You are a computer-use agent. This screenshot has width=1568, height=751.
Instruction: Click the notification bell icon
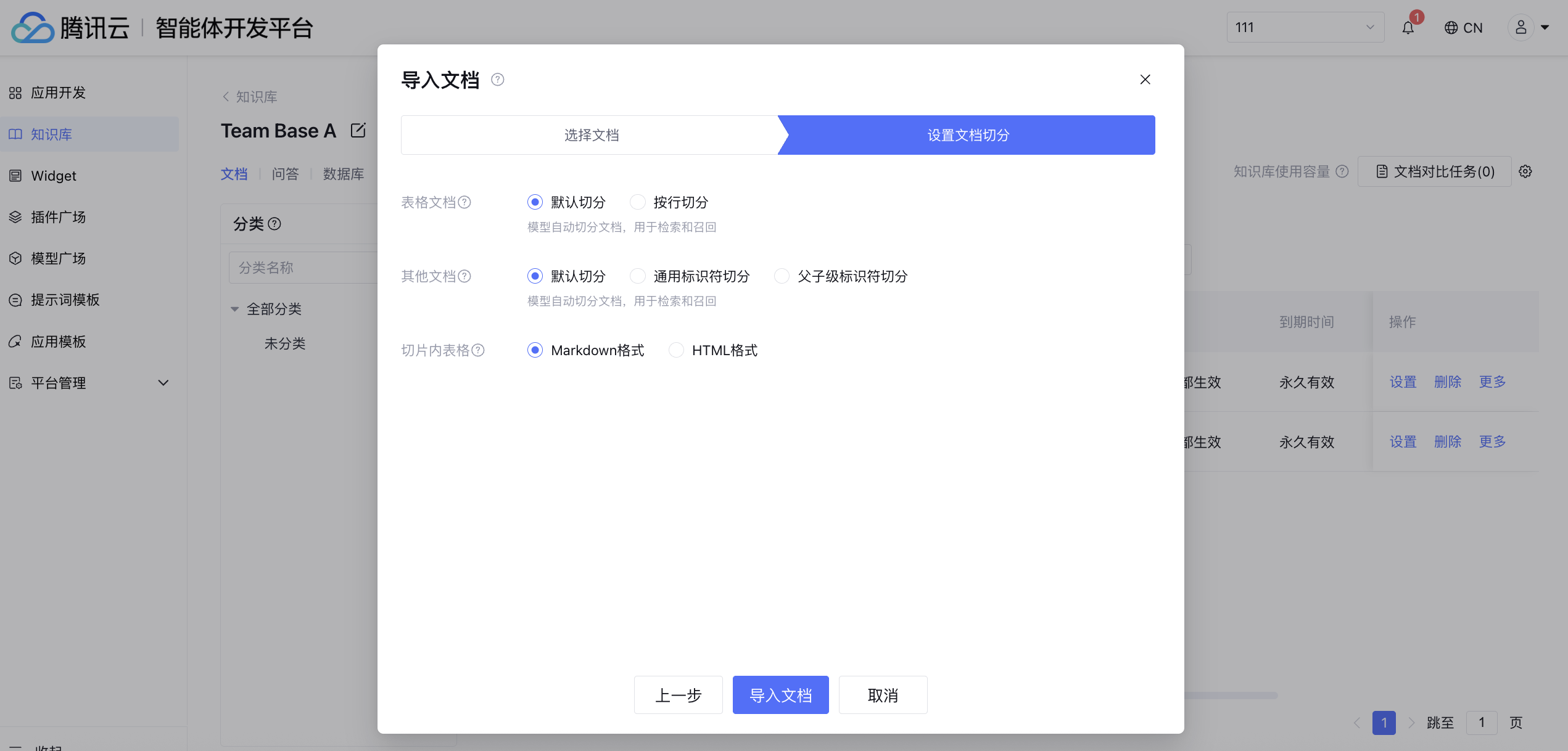pos(1408,28)
